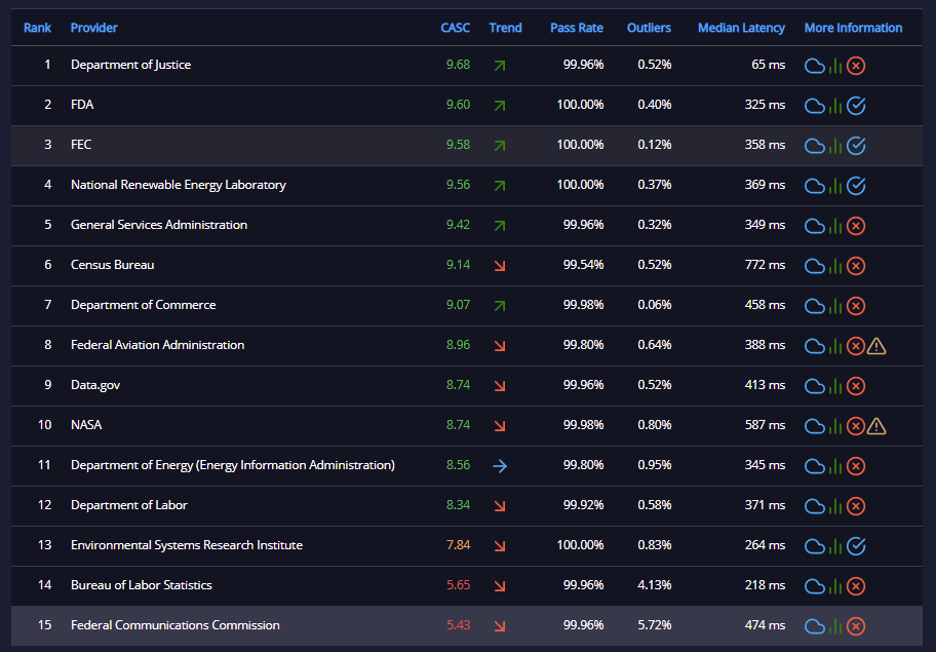
Task: Open bar chart icon for Department of Commerce
Action: click(835, 306)
